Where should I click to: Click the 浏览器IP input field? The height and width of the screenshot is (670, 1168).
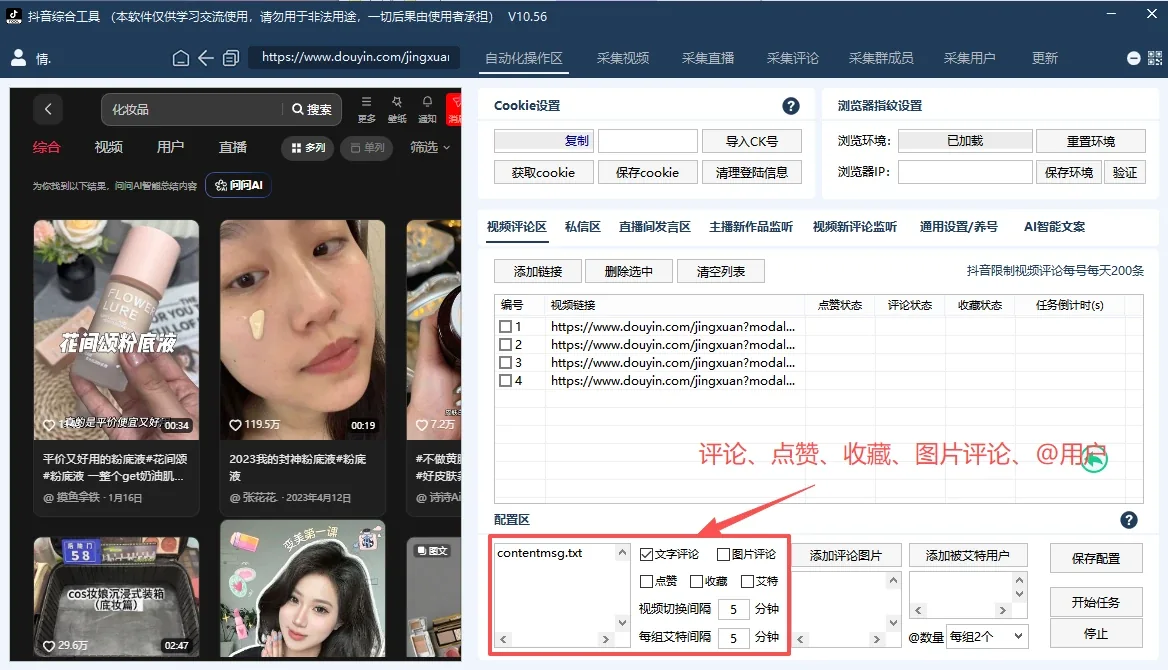point(965,172)
